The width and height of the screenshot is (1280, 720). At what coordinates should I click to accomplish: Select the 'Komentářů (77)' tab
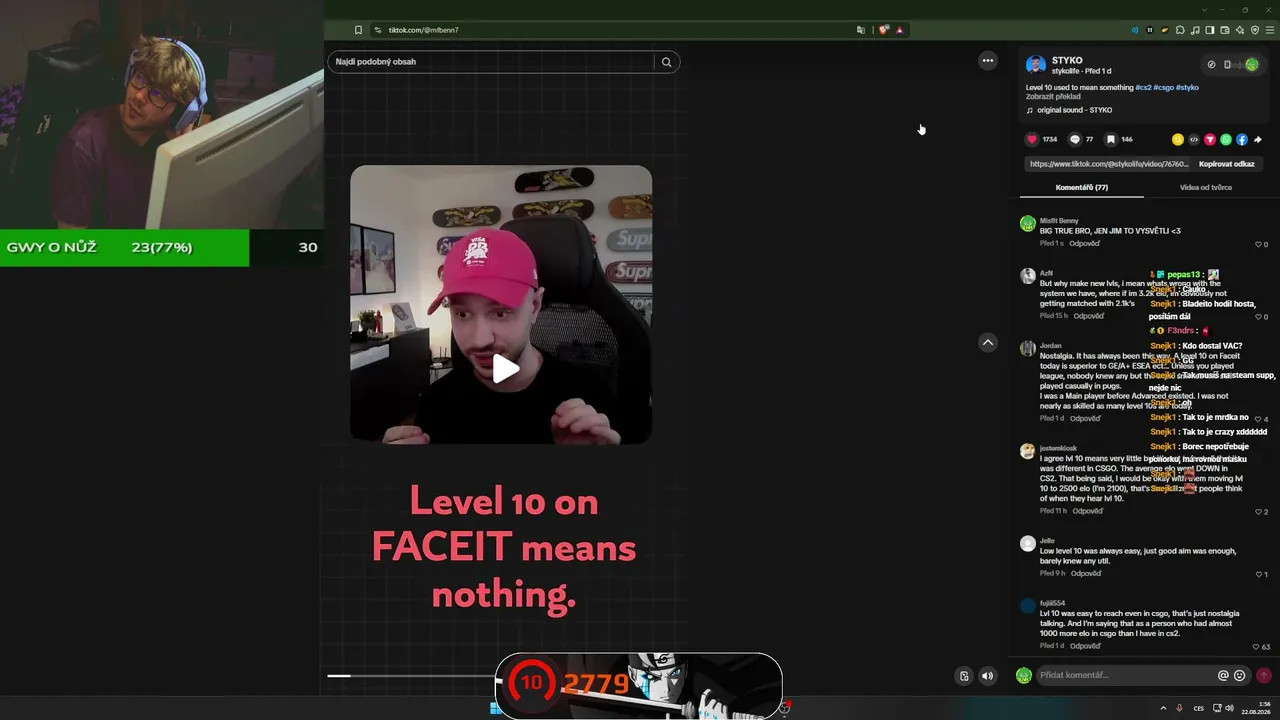(1082, 188)
